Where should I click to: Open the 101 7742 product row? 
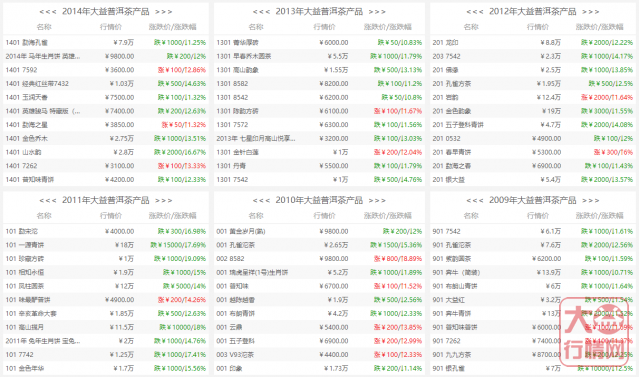click(106, 355)
